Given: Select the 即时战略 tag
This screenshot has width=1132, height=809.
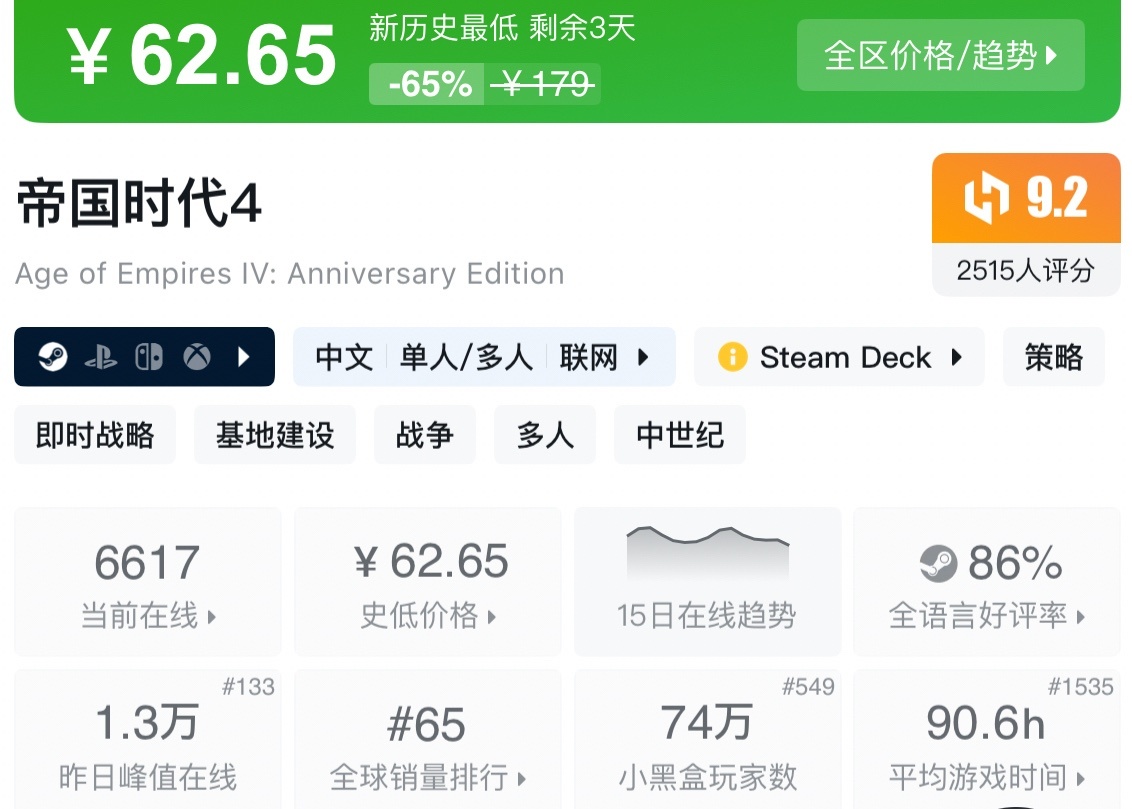Looking at the screenshot, I should pos(95,435).
